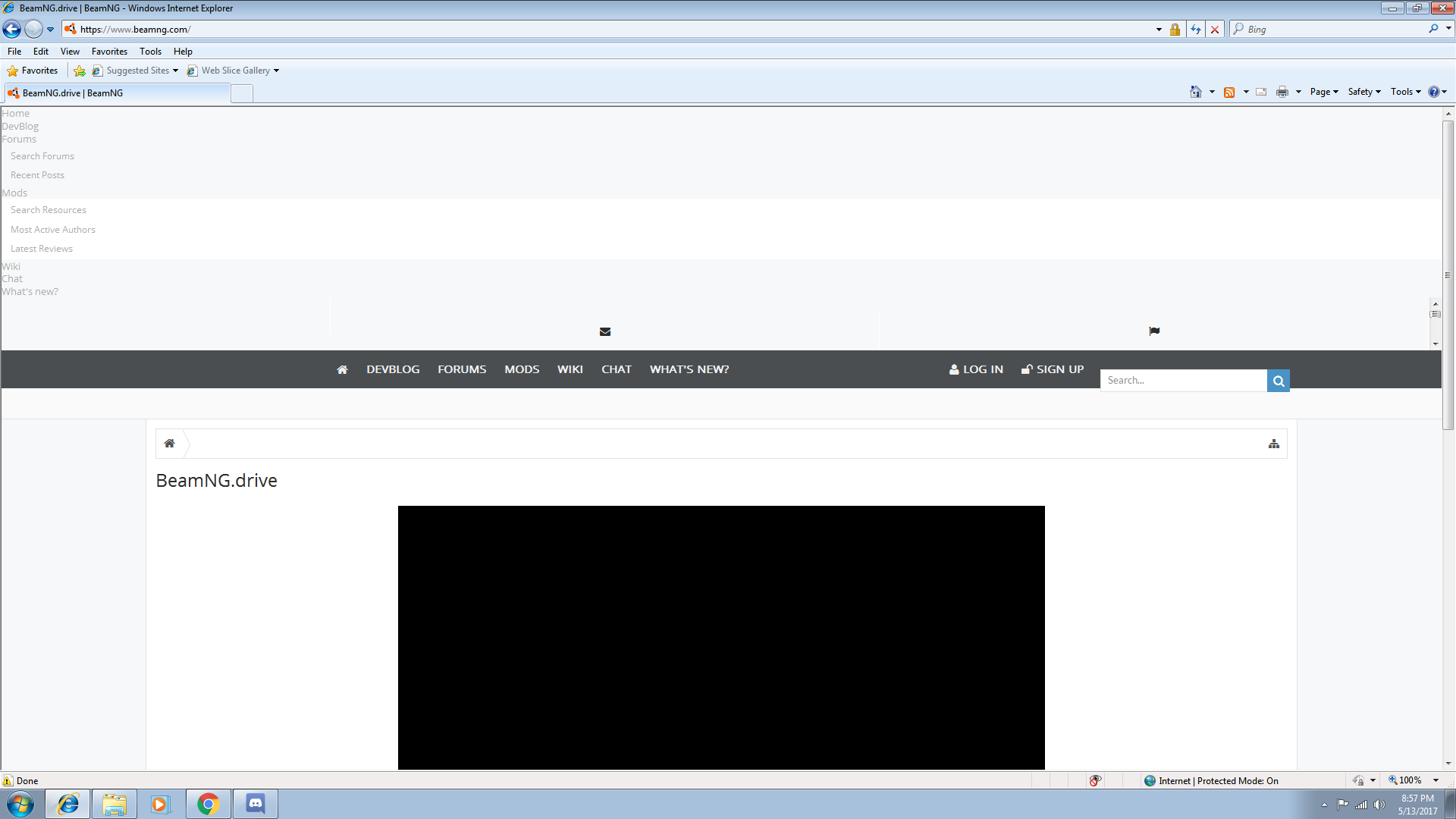Click the DevBlog link in top list

pos(20,127)
